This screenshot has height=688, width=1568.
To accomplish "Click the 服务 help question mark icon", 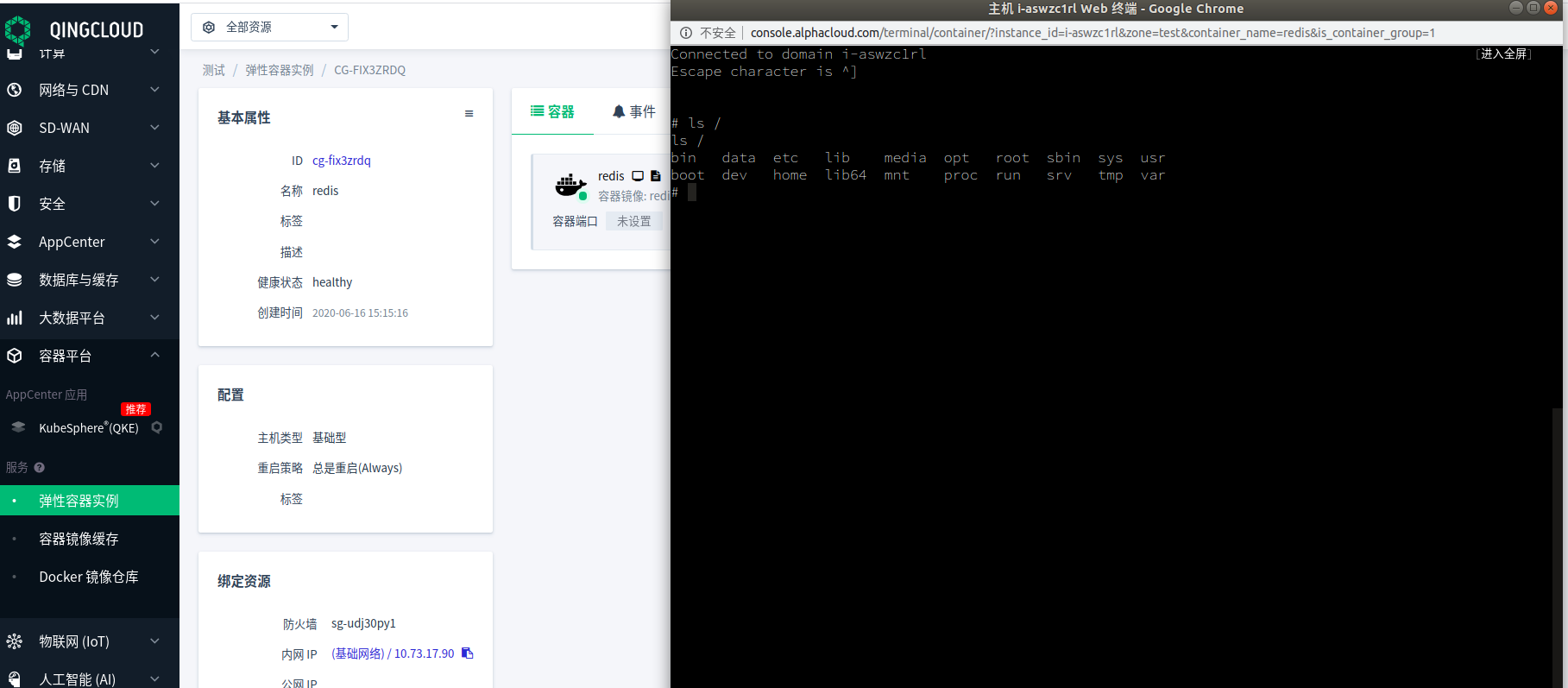I will click(39, 468).
